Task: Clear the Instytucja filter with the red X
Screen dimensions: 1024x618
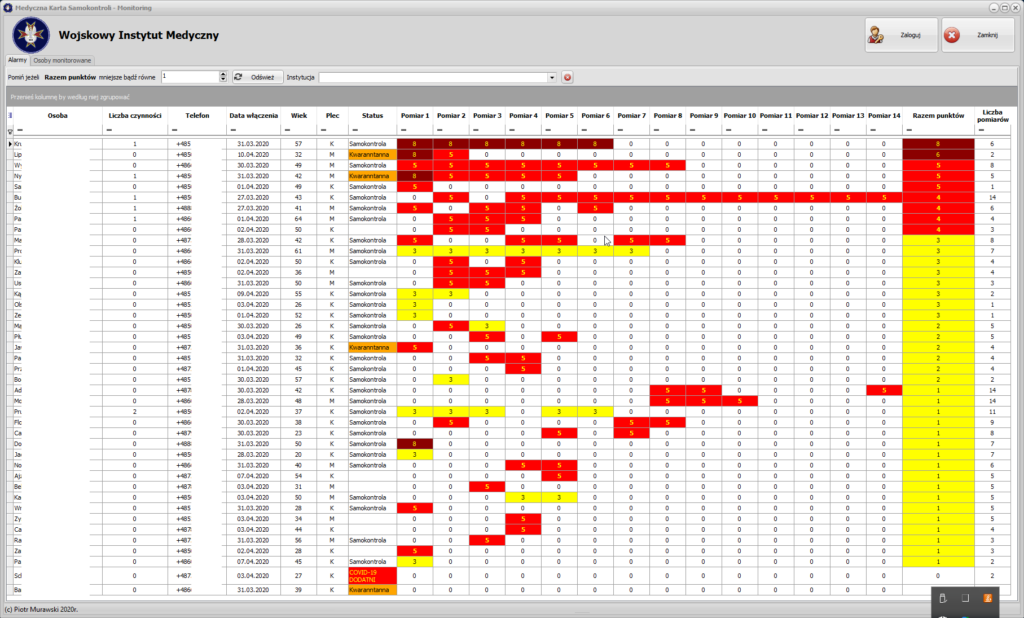Action: click(567, 77)
